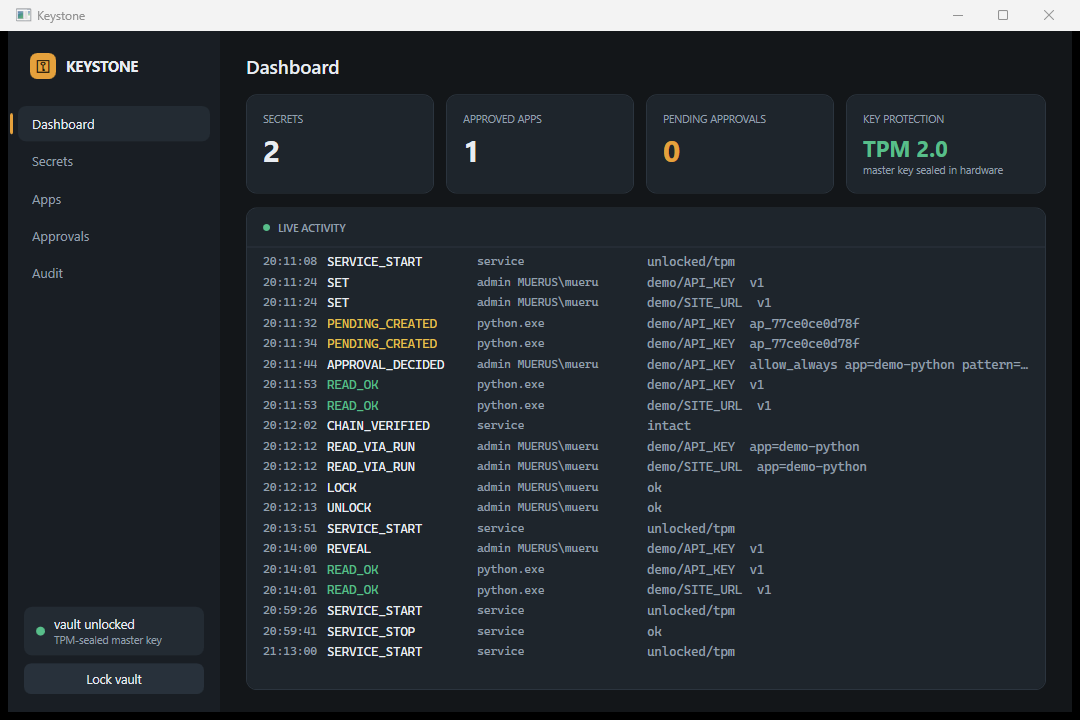Click READ_OK at 20:11:53 for demo/API_KEY

pyautogui.click(x=353, y=384)
